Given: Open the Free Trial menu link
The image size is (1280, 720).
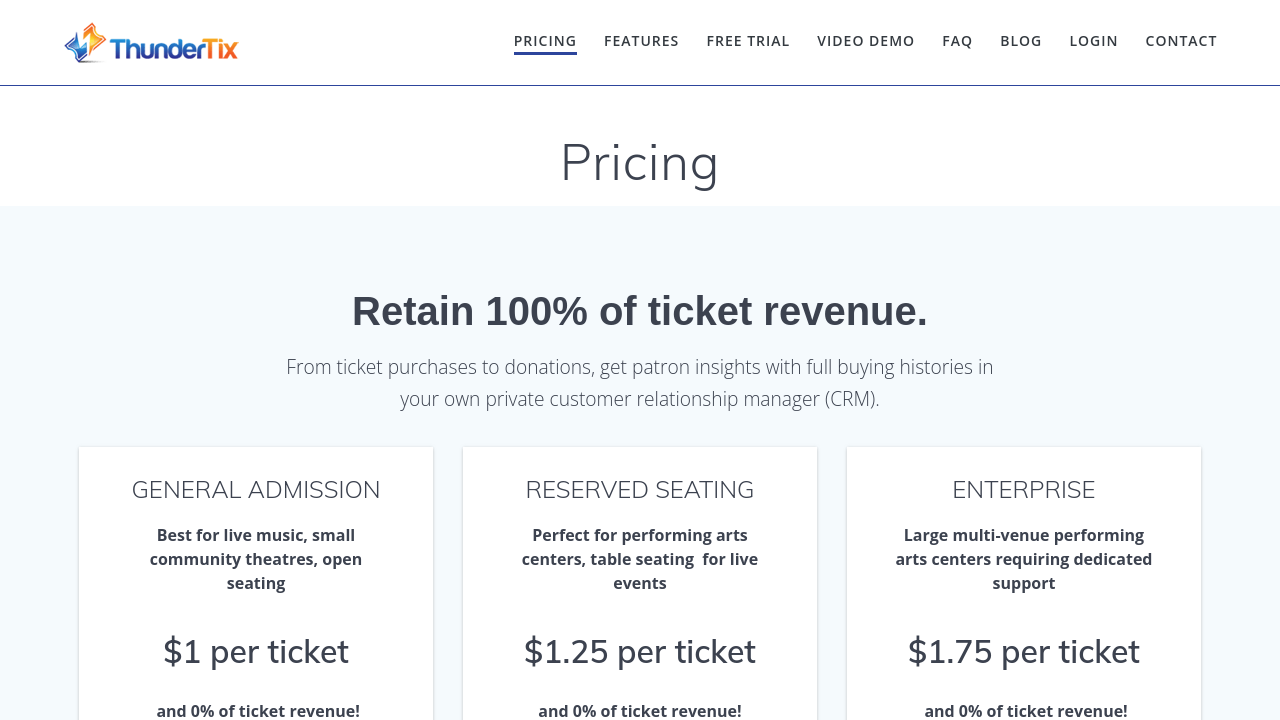Looking at the screenshot, I should (748, 41).
